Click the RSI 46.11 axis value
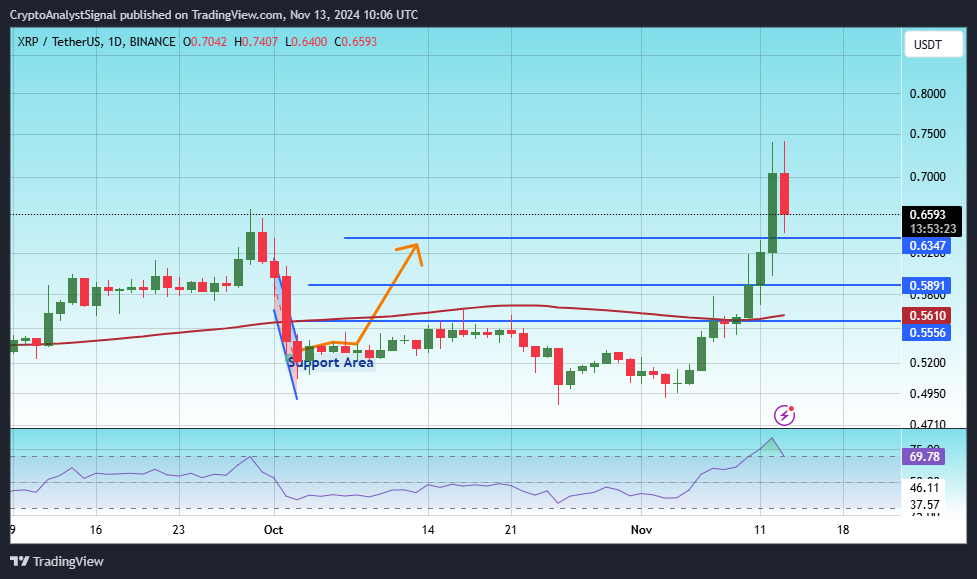This screenshot has width=977, height=579. (x=925, y=488)
